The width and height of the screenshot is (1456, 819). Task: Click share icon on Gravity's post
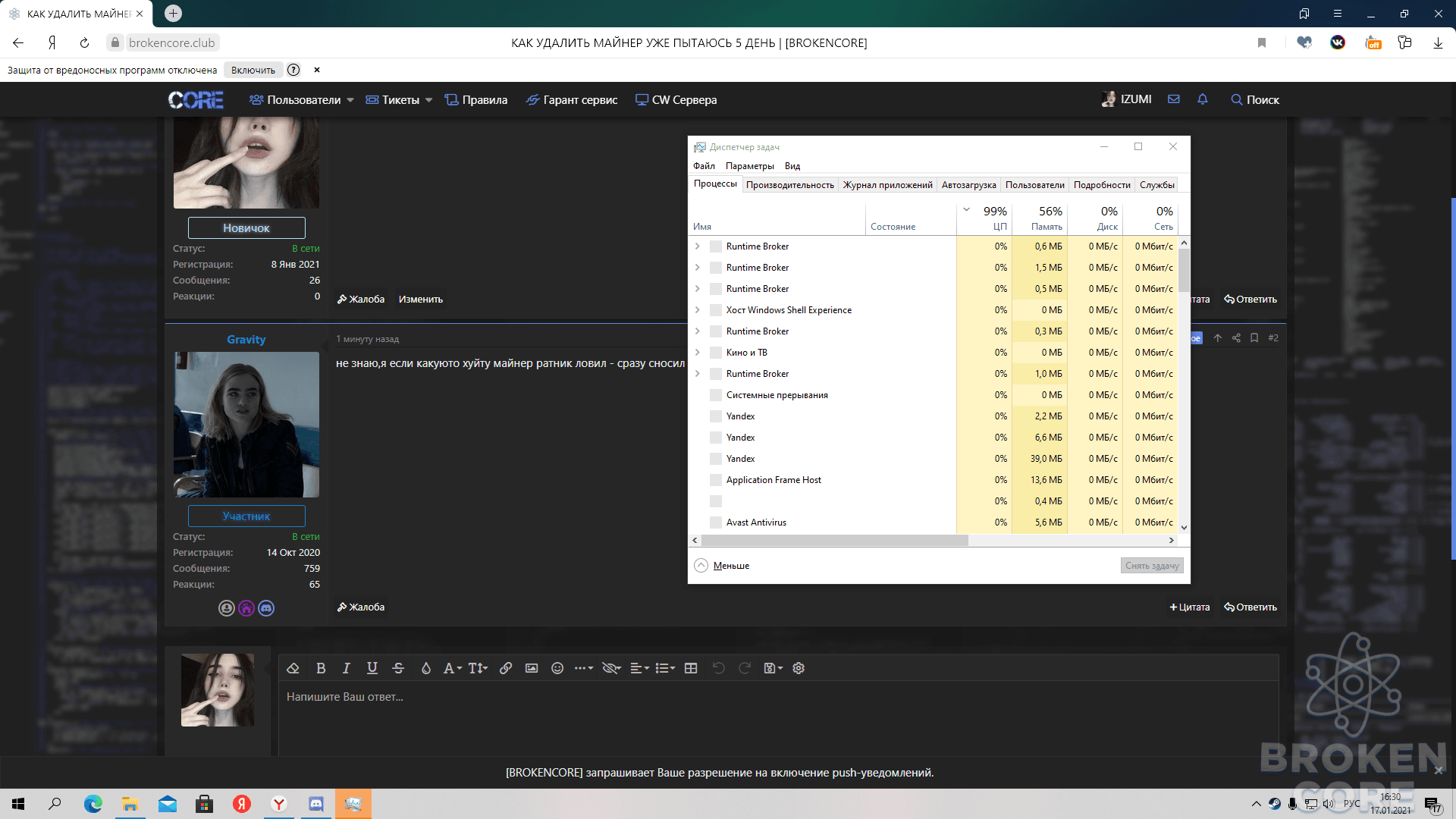(1236, 338)
